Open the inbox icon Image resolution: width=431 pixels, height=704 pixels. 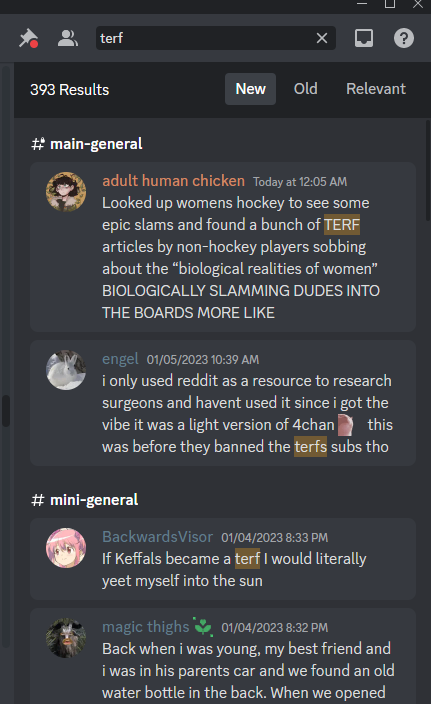[x=364, y=38]
